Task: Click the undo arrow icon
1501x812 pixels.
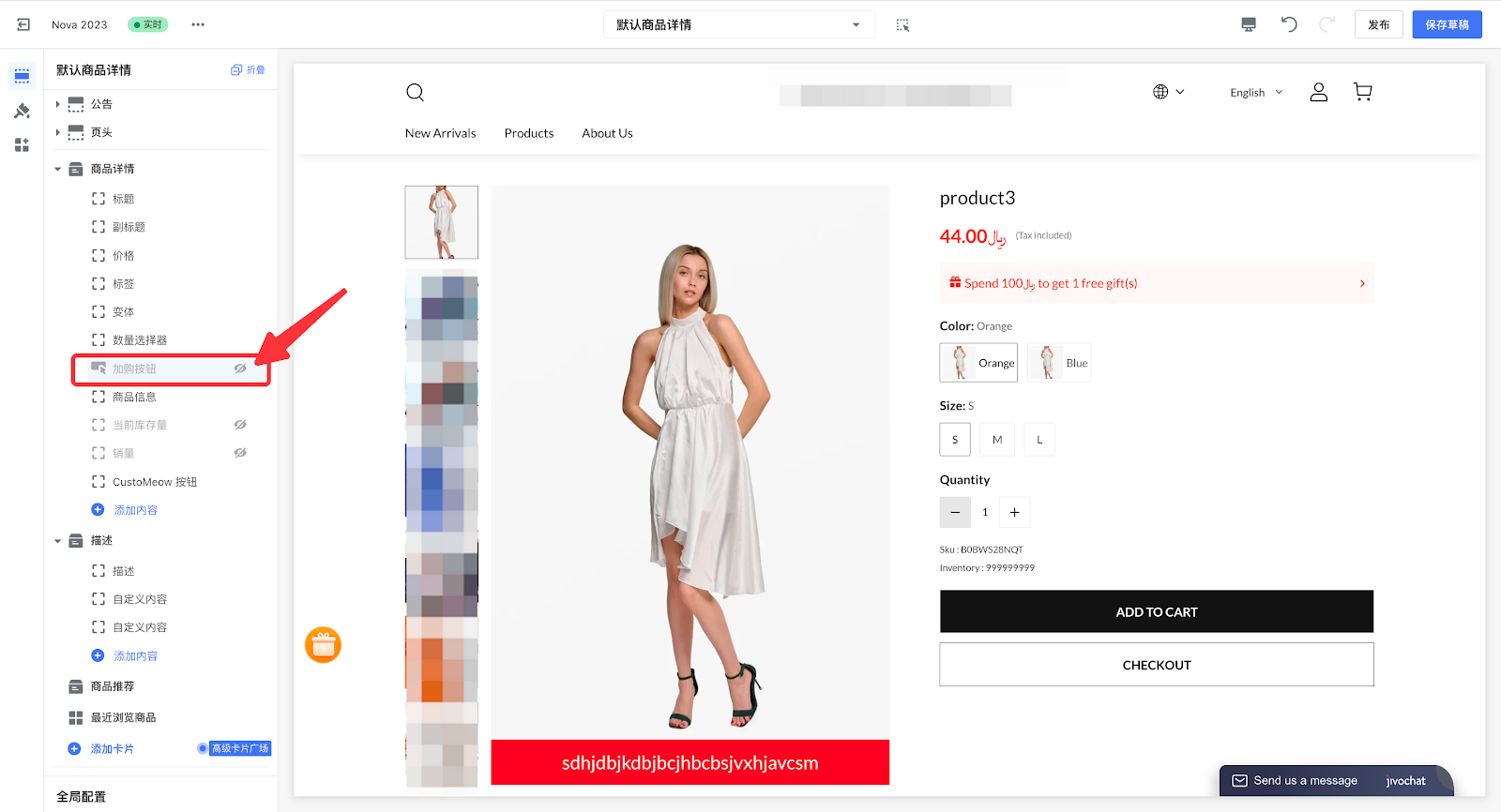Action: click(x=1289, y=24)
